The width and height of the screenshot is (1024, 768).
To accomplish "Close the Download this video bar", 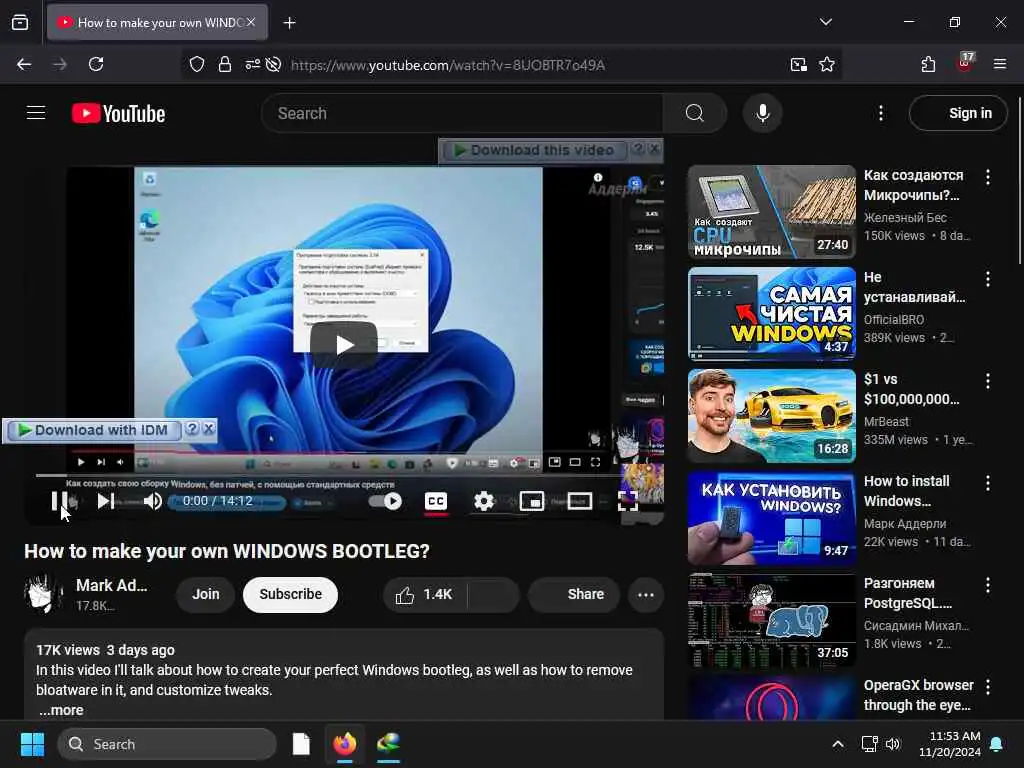I will point(654,150).
